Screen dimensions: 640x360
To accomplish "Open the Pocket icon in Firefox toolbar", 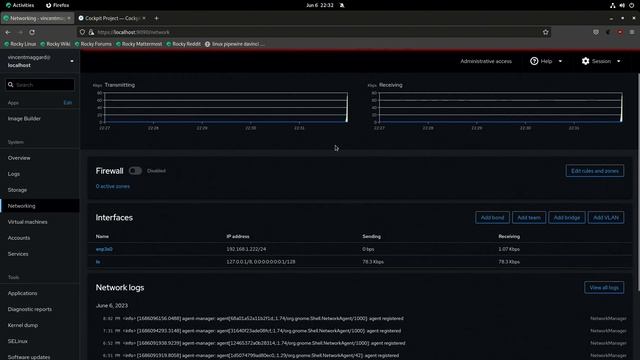I will point(596,32).
